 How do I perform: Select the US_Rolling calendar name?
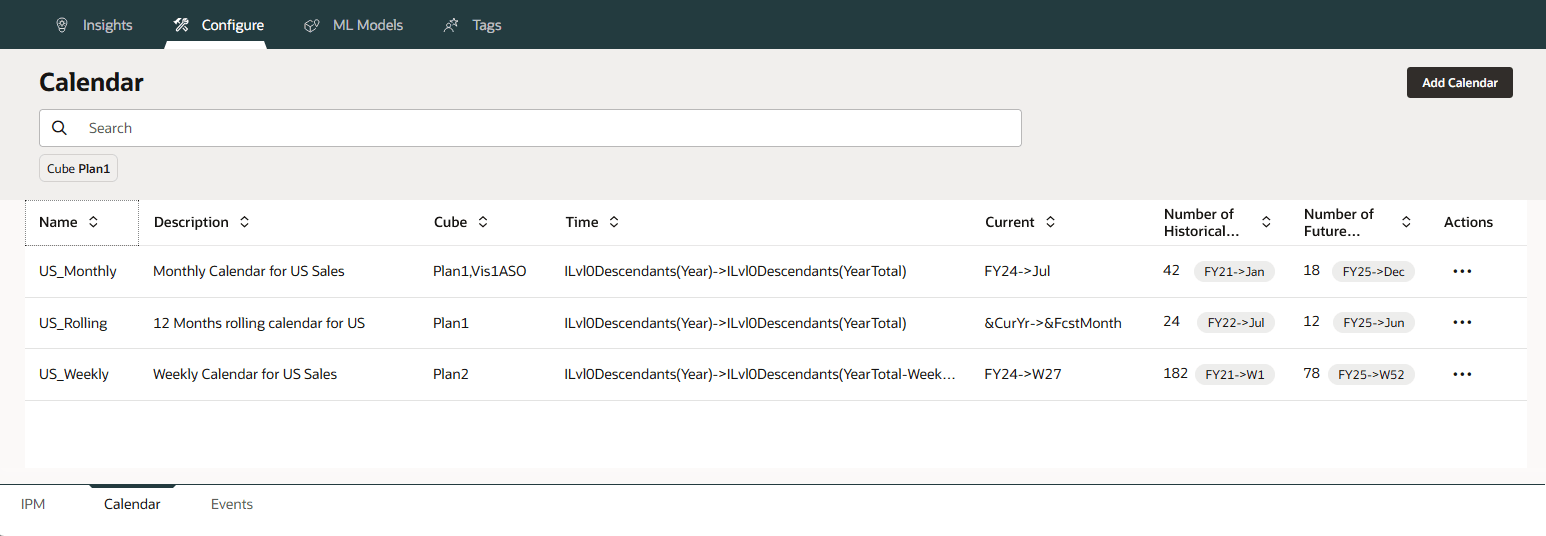[73, 323]
